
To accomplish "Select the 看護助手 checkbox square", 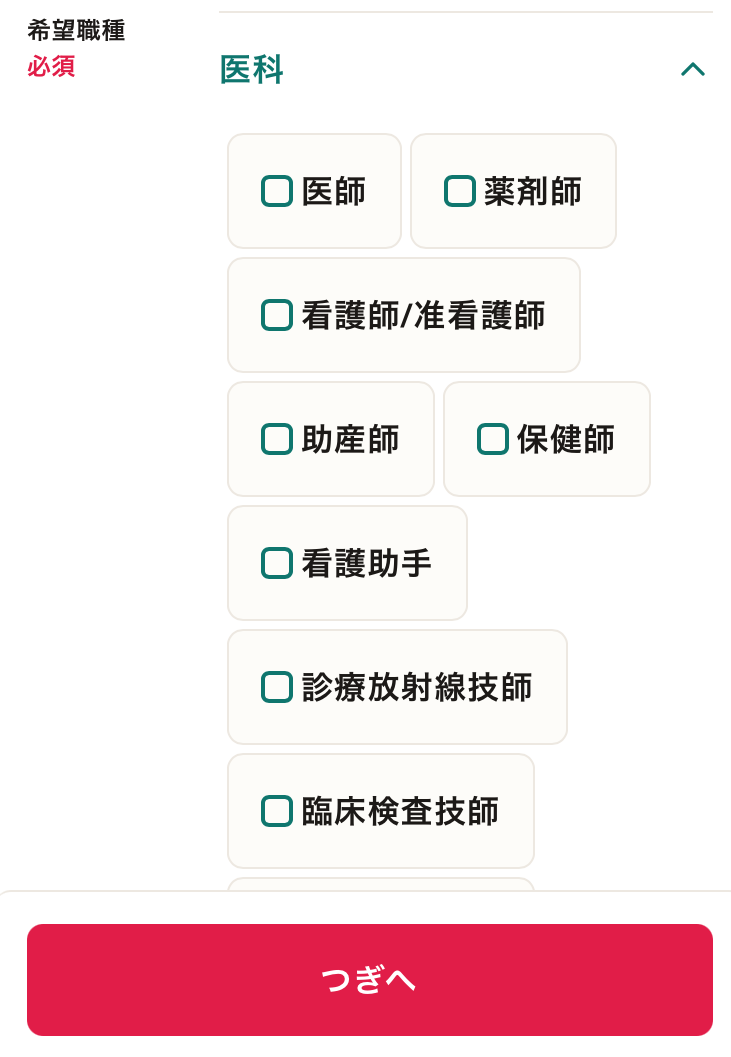I will (x=276, y=563).
